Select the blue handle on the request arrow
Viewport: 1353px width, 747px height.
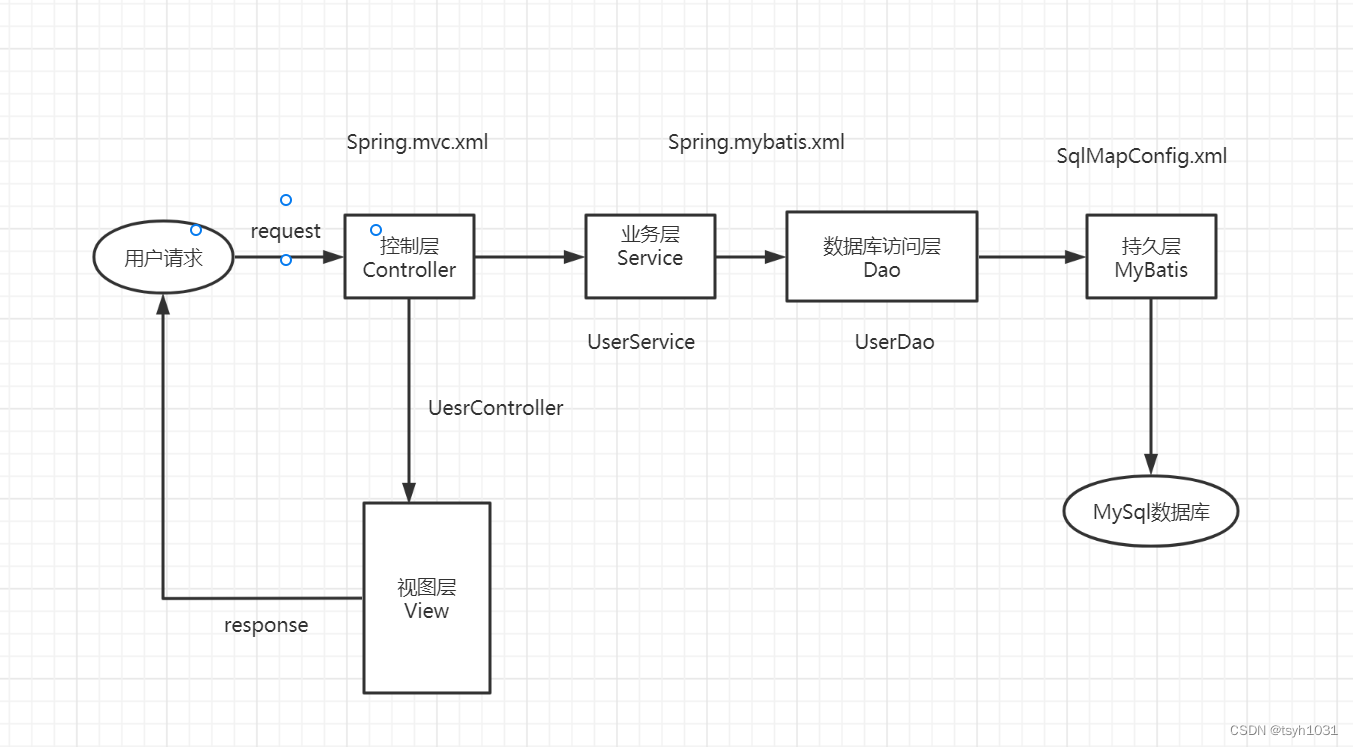tap(286, 259)
